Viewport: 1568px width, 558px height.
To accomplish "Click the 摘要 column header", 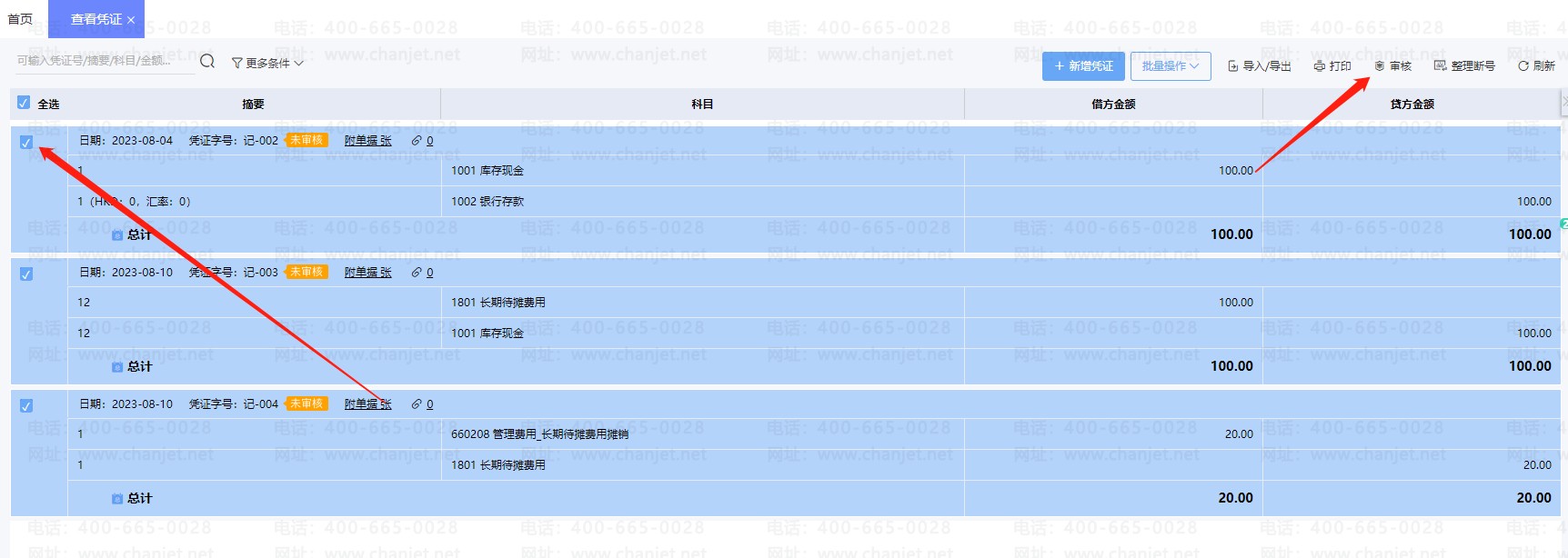I will [253, 105].
